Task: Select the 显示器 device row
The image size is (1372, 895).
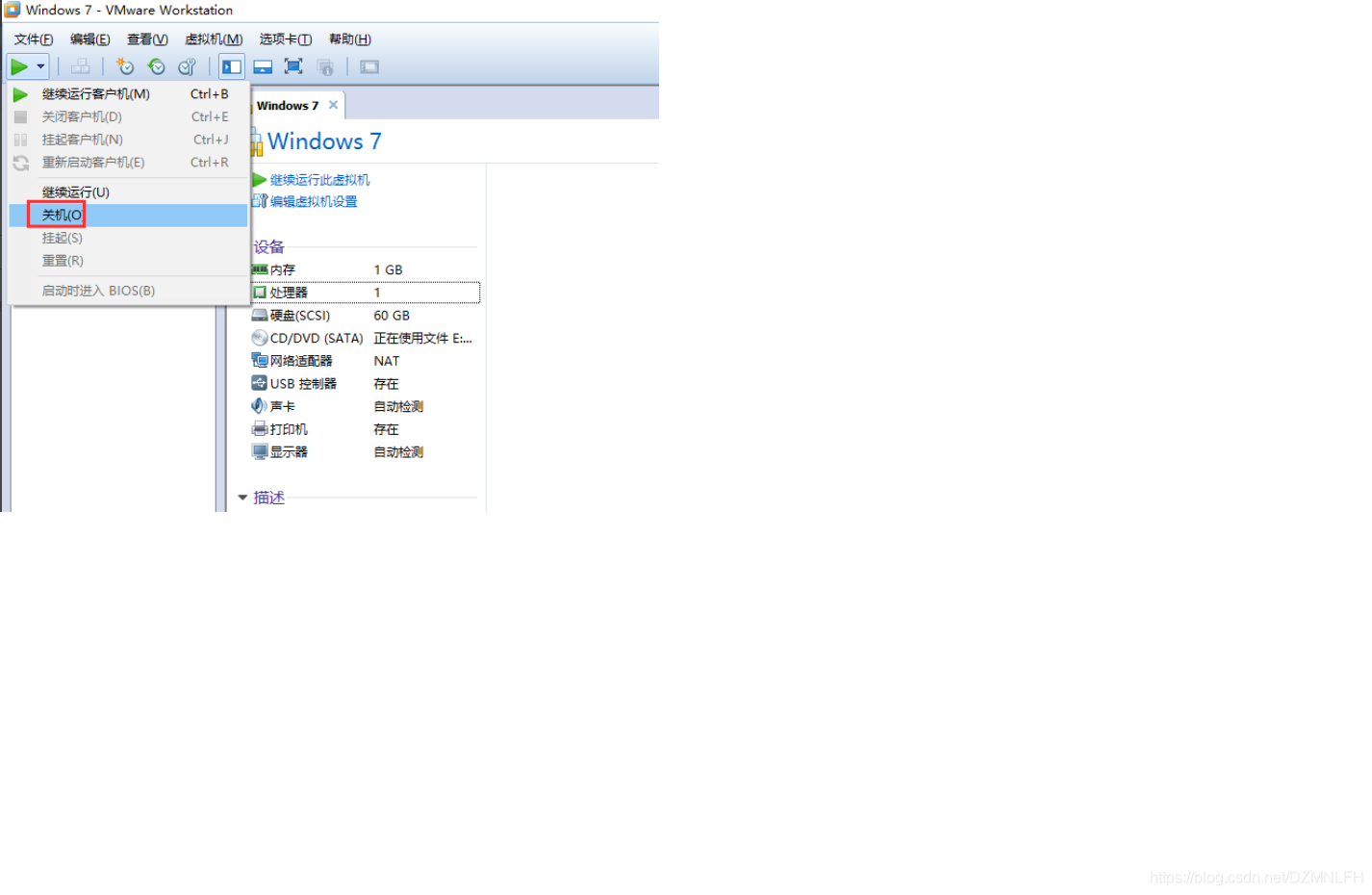Action: tap(365, 452)
